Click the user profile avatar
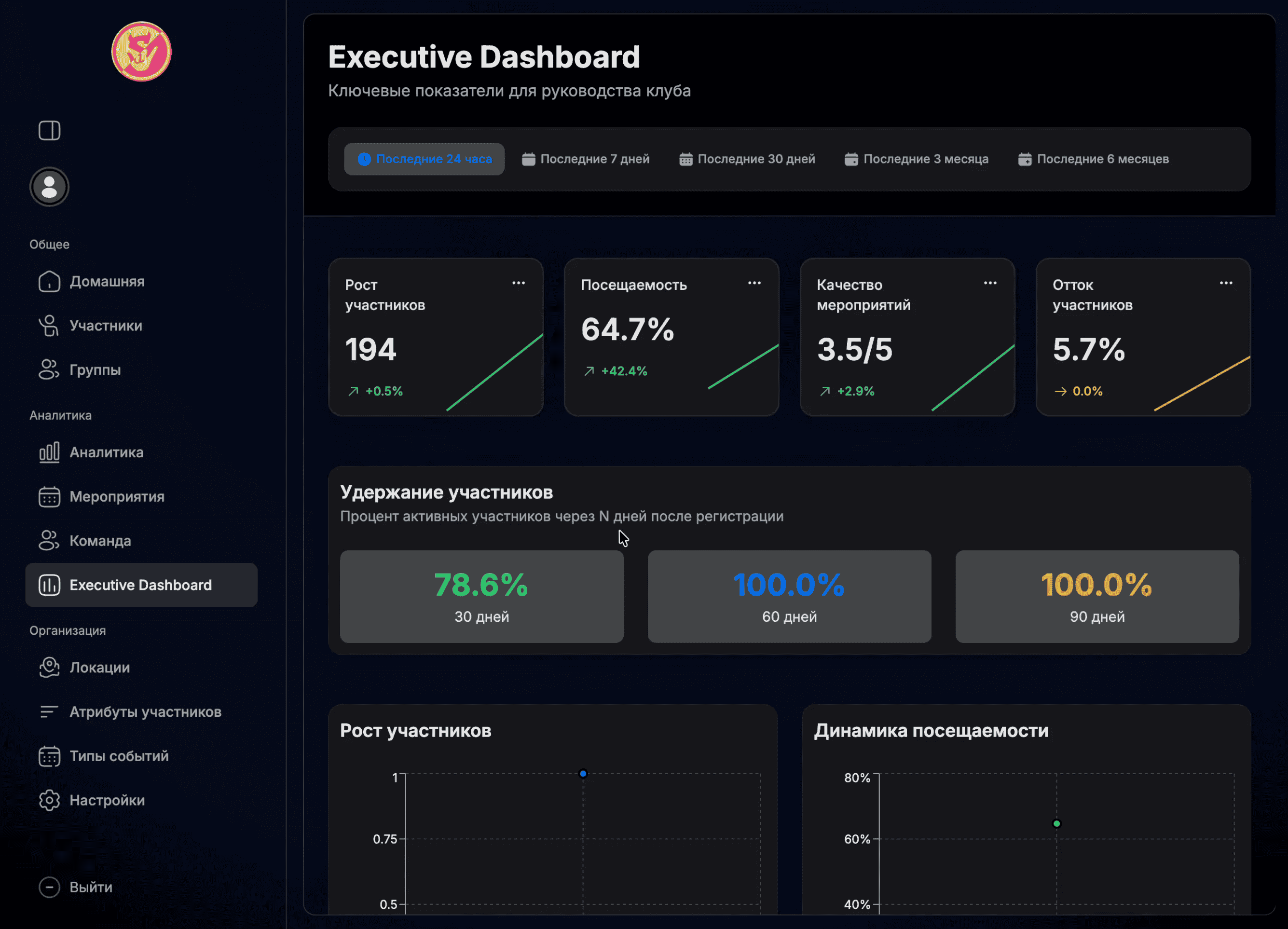This screenshot has height=929, width=1288. click(x=49, y=187)
